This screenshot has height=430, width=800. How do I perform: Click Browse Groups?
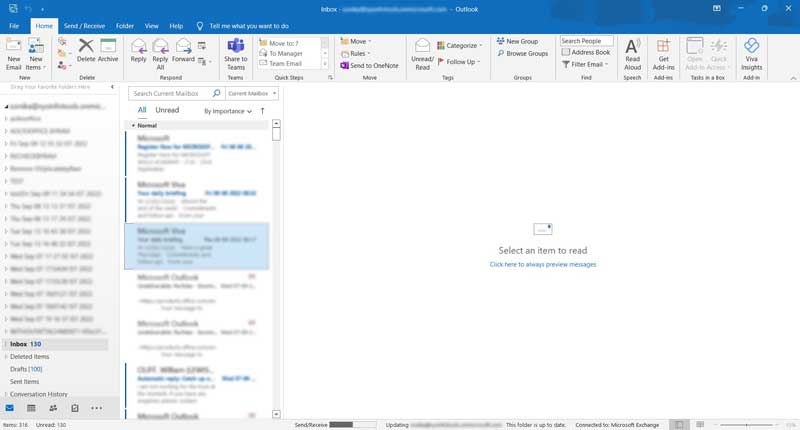pos(522,54)
